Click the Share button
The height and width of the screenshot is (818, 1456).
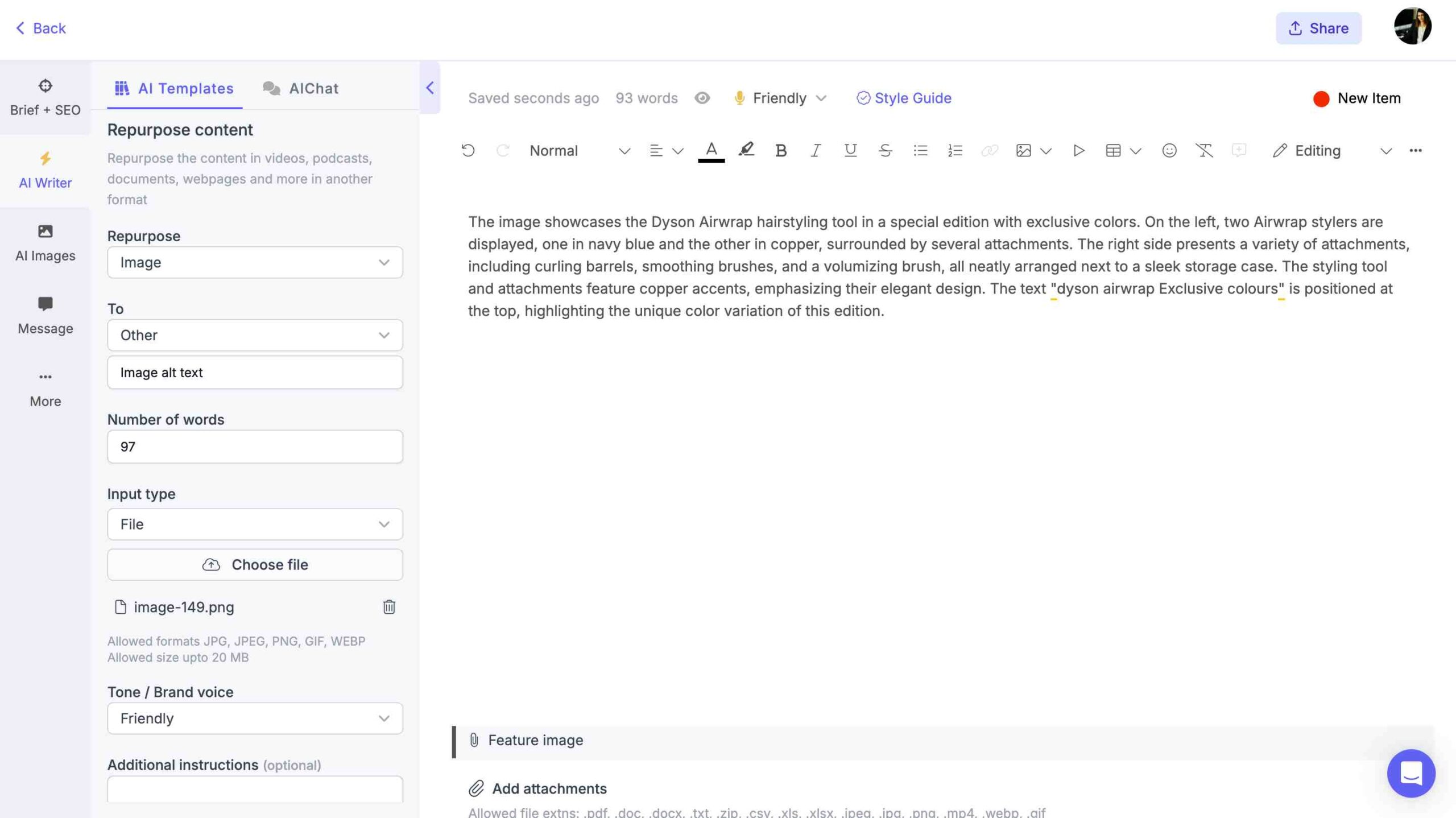[x=1319, y=28]
